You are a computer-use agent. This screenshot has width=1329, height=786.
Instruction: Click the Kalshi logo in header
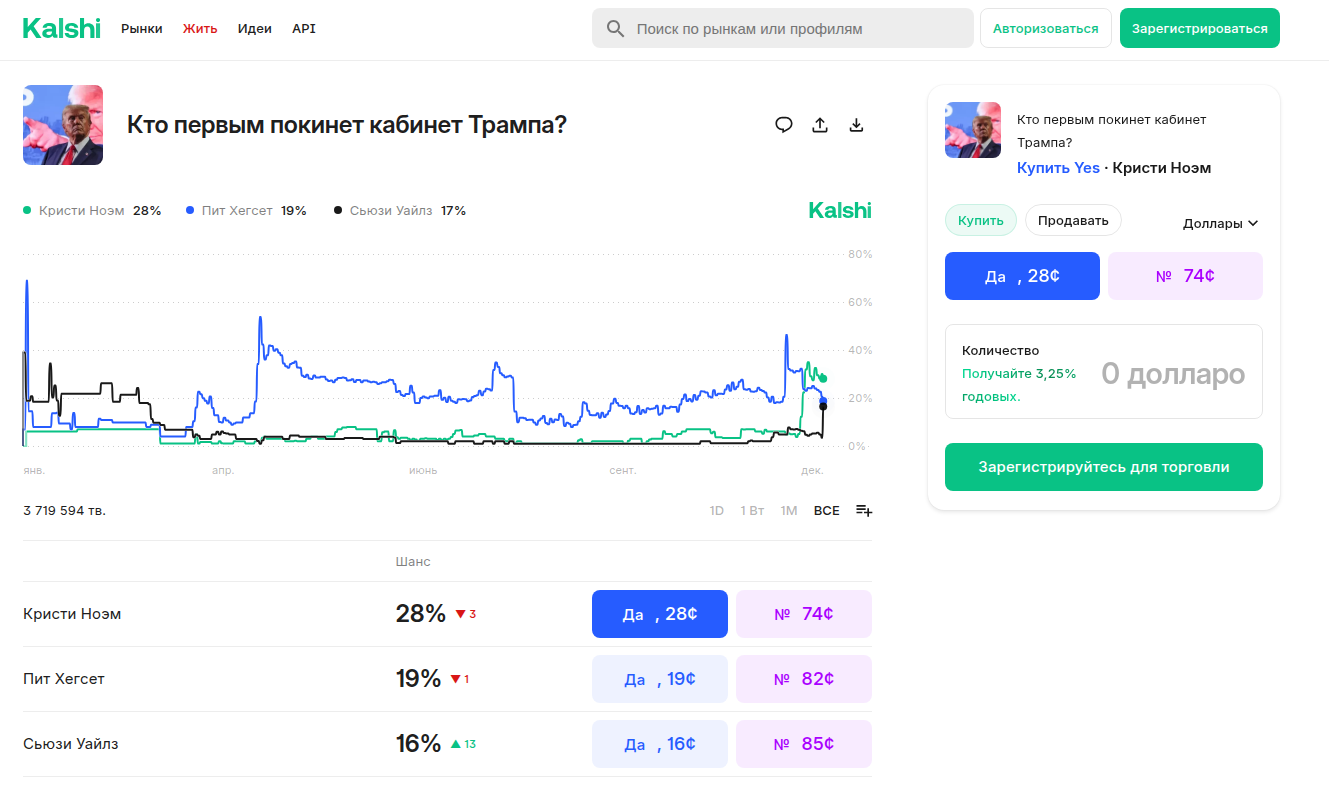(62, 29)
